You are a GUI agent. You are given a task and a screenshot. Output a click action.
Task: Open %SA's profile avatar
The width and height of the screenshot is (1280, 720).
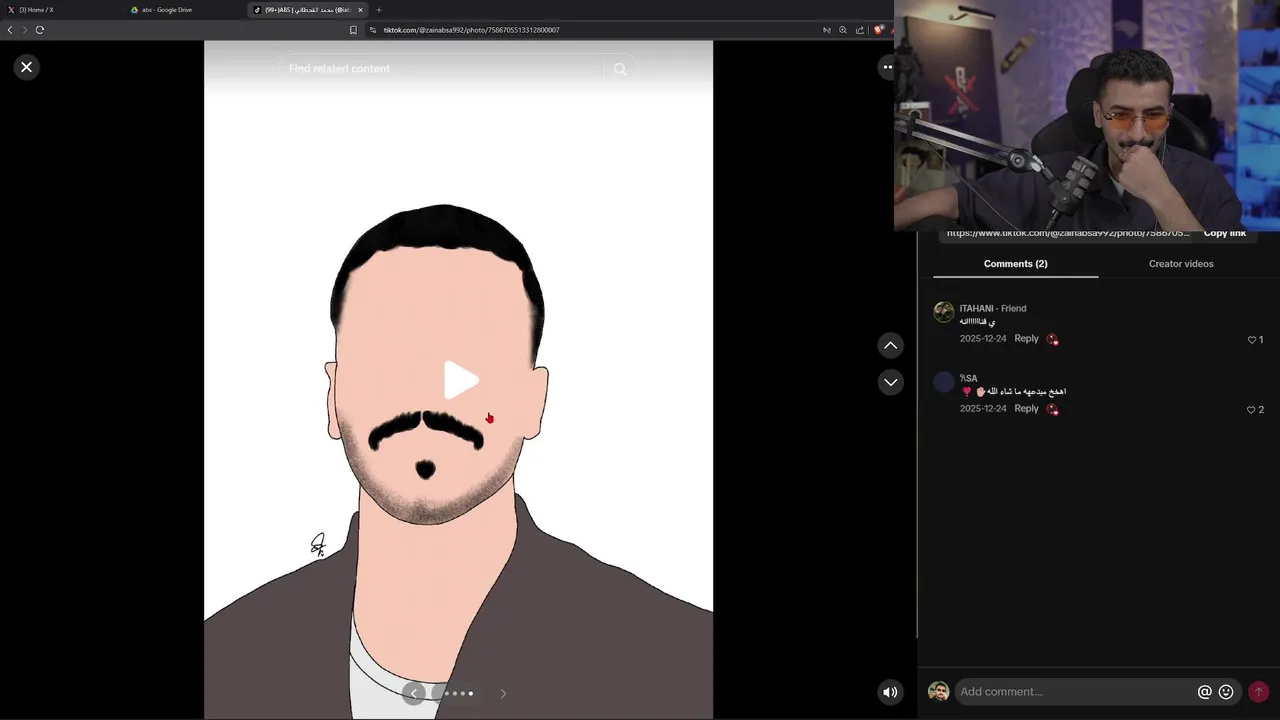click(944, 382)
